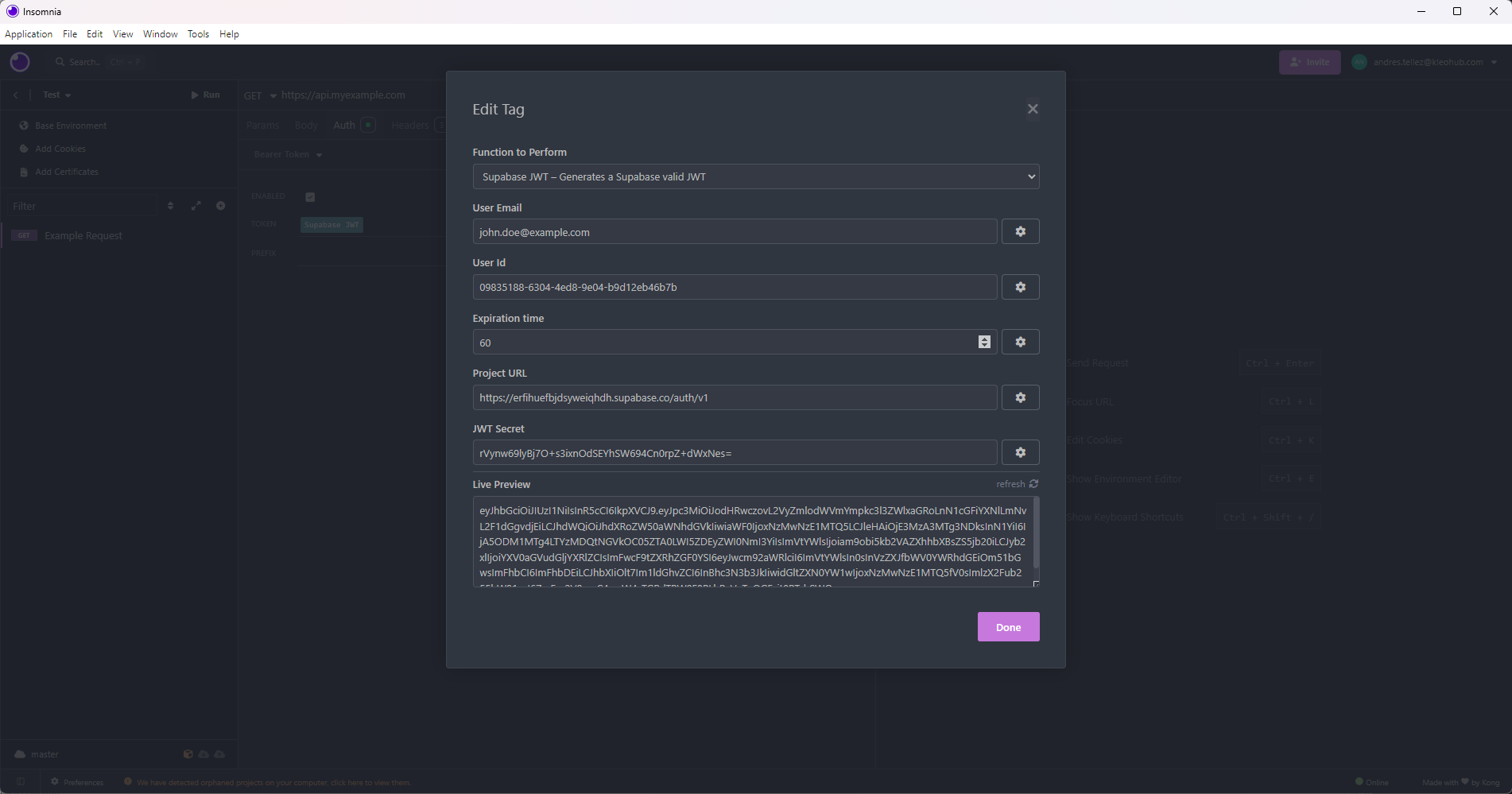Open the gear options for User Email
This screenshot has height=794, width=1512.
point(1021,232)
